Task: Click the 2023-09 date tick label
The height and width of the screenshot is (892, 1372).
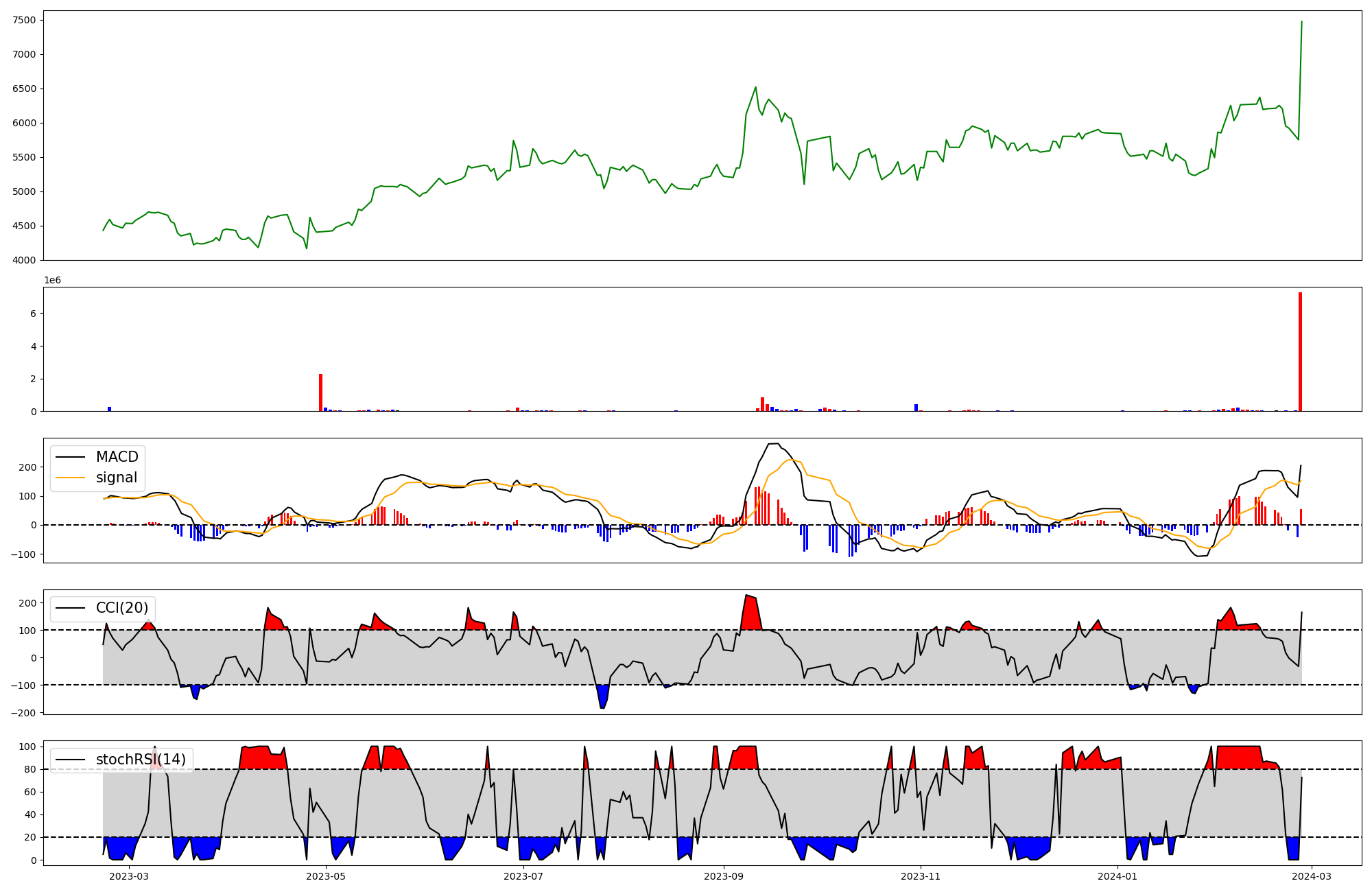Action: click(x=724, y=876)
